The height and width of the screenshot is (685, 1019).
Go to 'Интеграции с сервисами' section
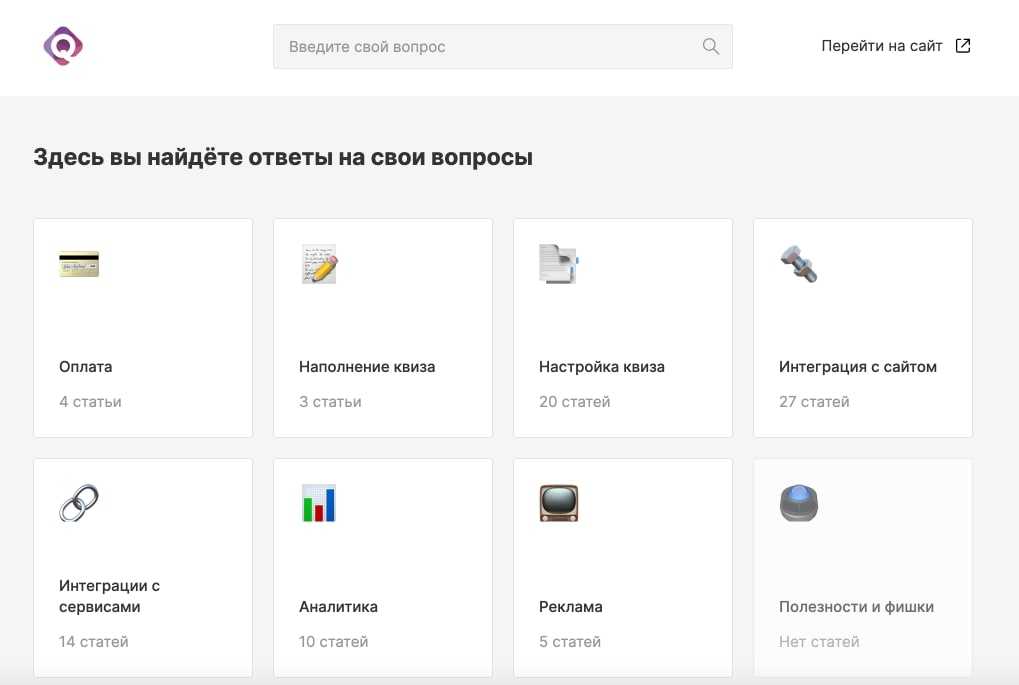pyautogui.click(x=110, y=596)
